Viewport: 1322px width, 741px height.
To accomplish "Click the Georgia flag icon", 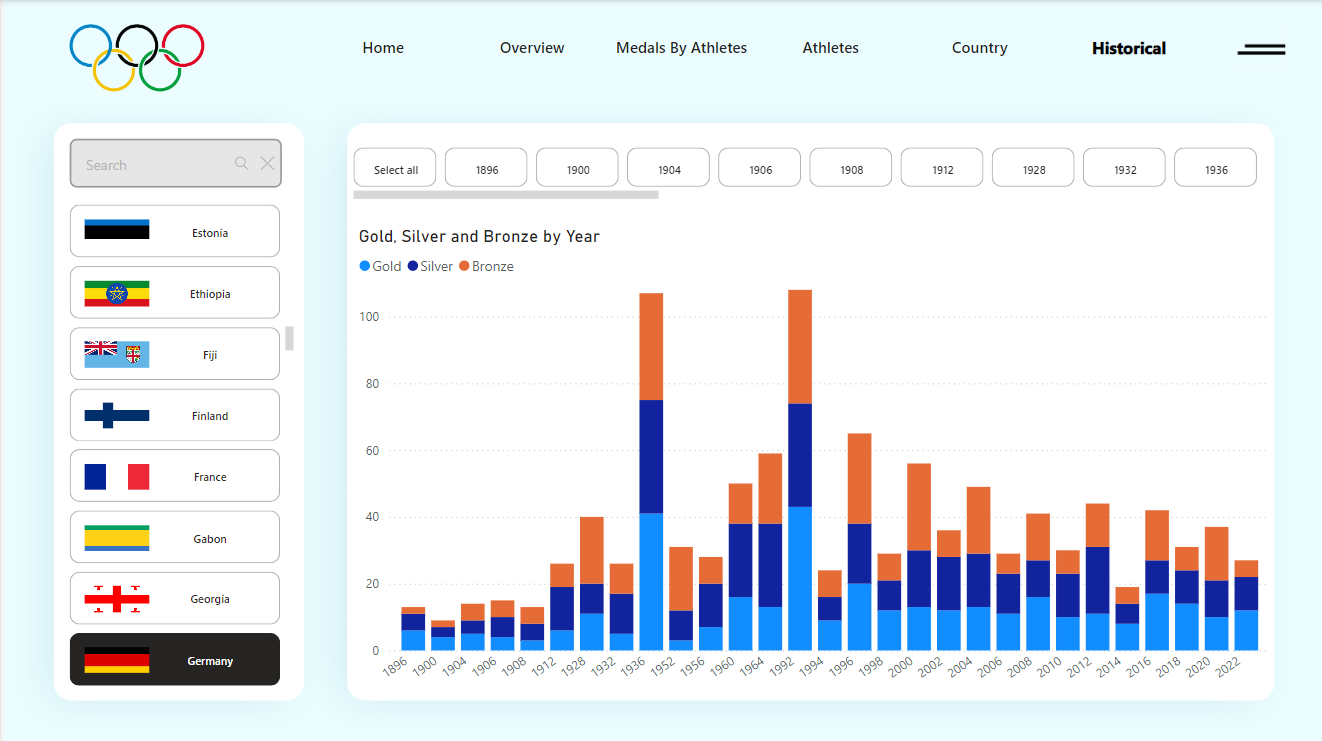I will click(117, 599).
